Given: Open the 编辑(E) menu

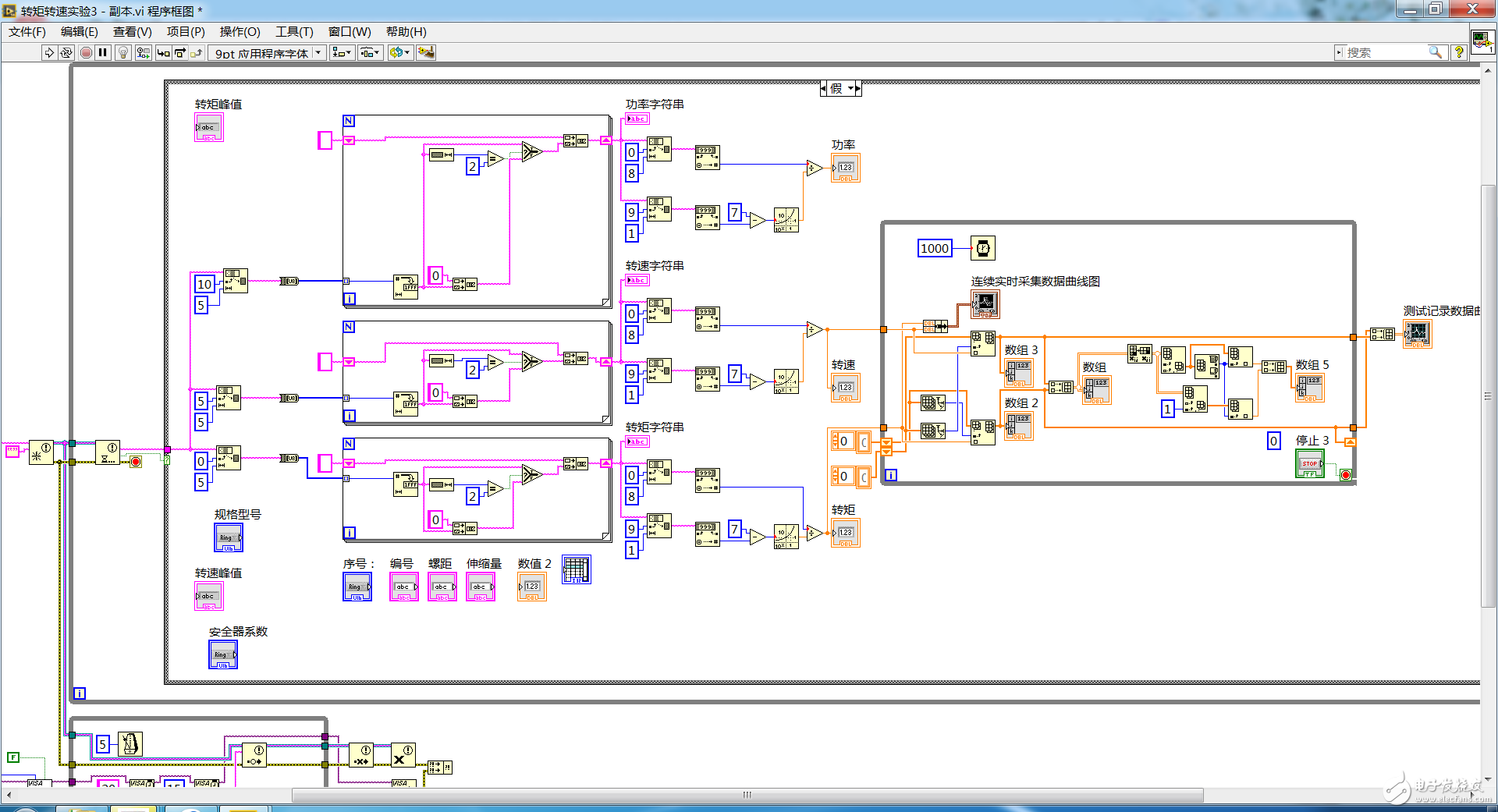Looking at the screenshot, I should [80, 32].
